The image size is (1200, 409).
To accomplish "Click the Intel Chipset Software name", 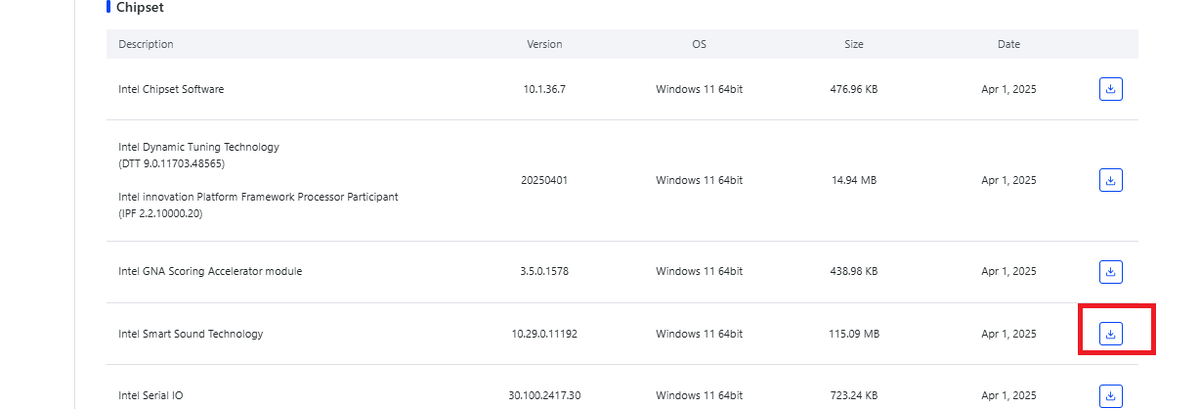I will [171, 89].
